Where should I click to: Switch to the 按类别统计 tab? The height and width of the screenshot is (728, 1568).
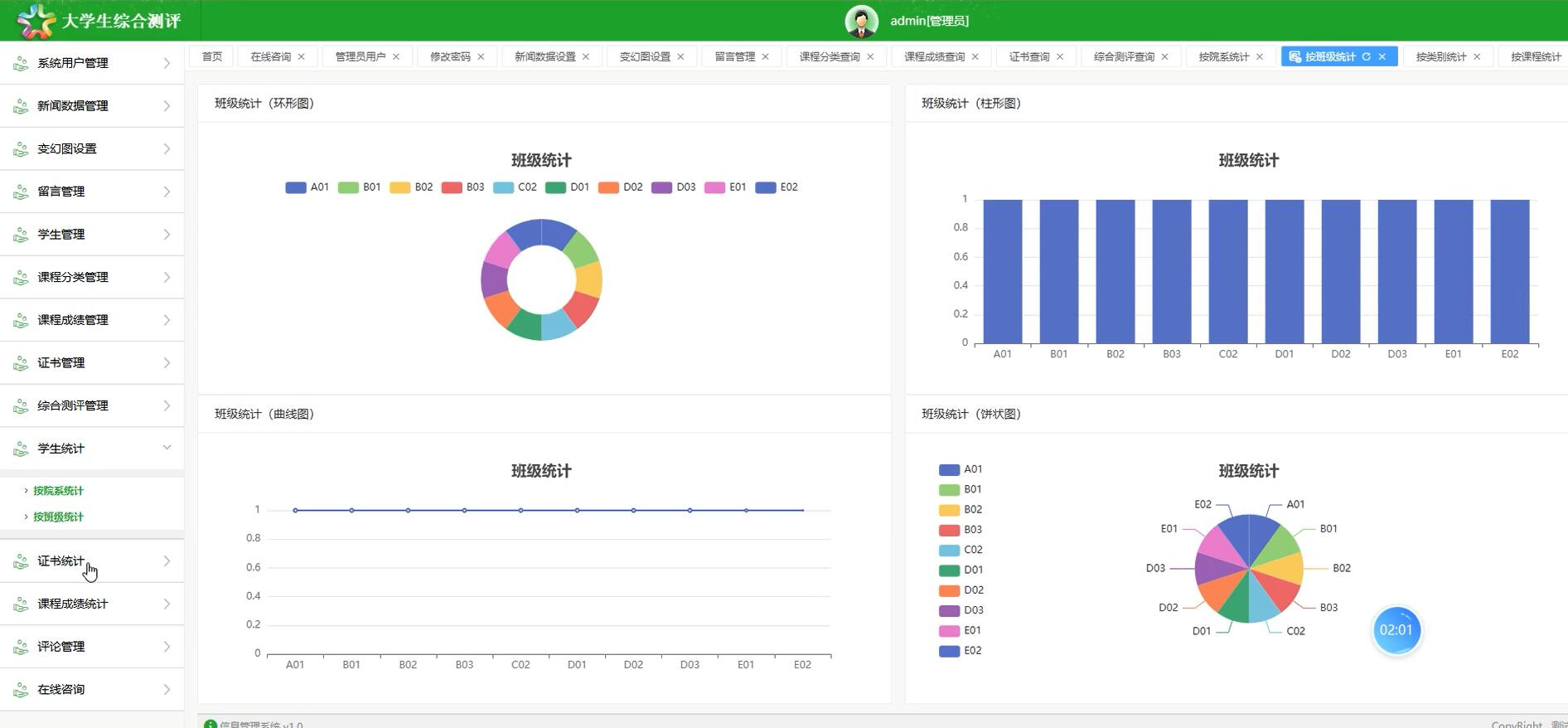(1441, 56)
